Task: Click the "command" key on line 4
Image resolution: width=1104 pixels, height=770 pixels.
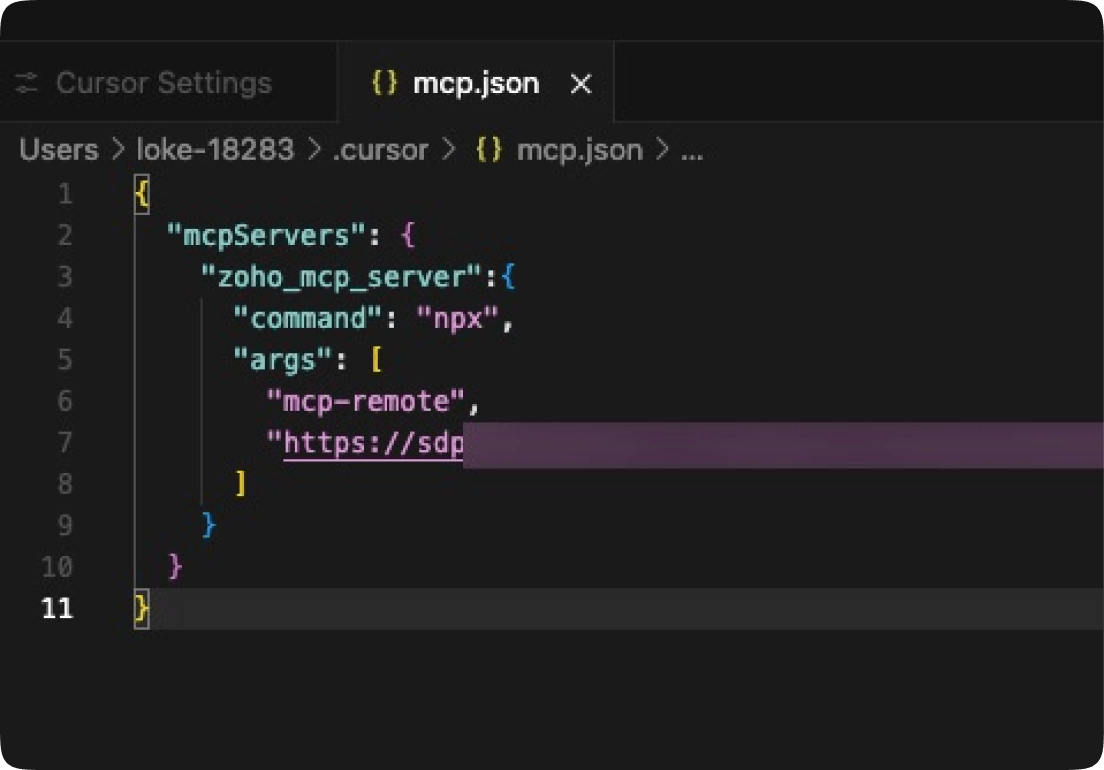Action: 308,318
